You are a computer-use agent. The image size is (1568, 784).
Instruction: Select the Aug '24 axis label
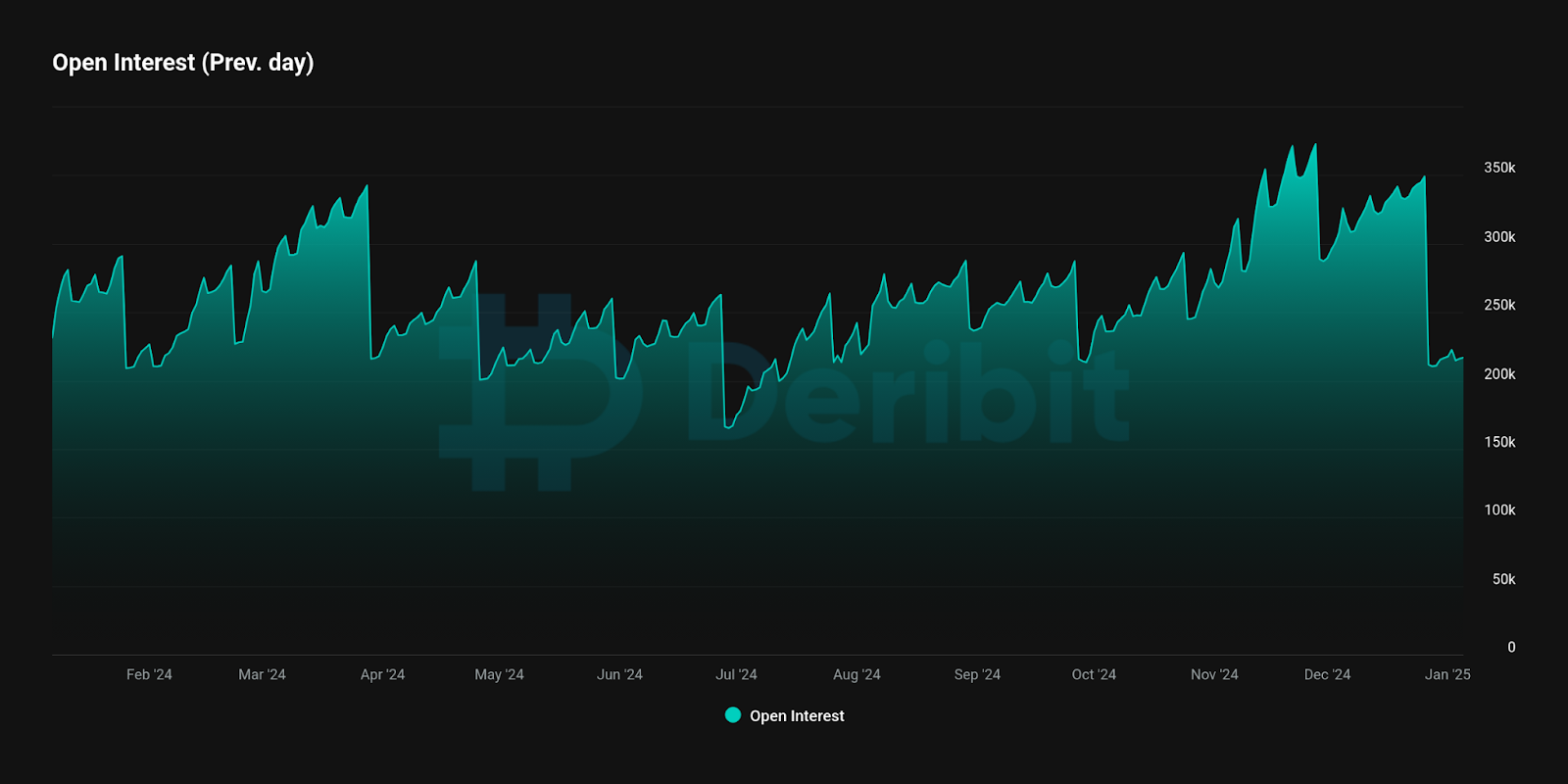[857, 674]
